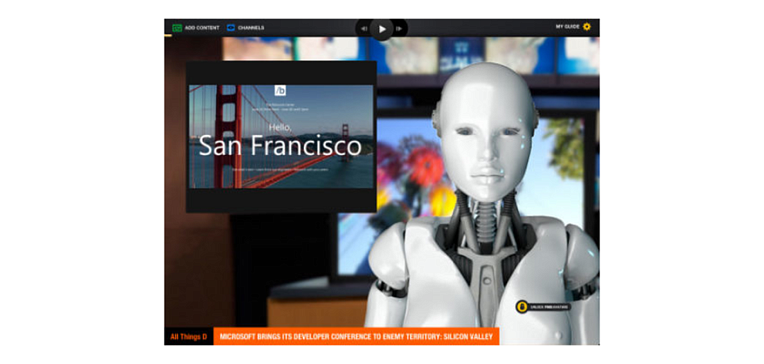
Task: Open the yellow My Guide gear icon
Action: [587, 27]
